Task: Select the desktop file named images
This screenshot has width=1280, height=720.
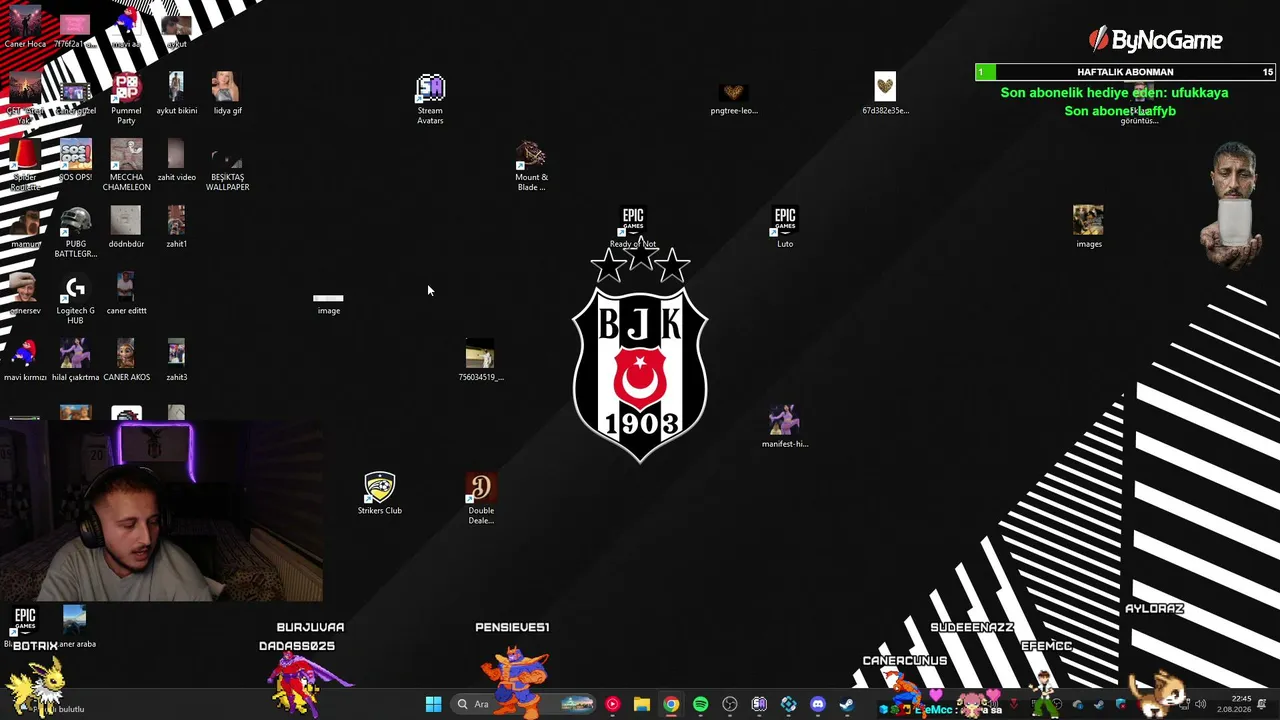Action: point(1089,228)
